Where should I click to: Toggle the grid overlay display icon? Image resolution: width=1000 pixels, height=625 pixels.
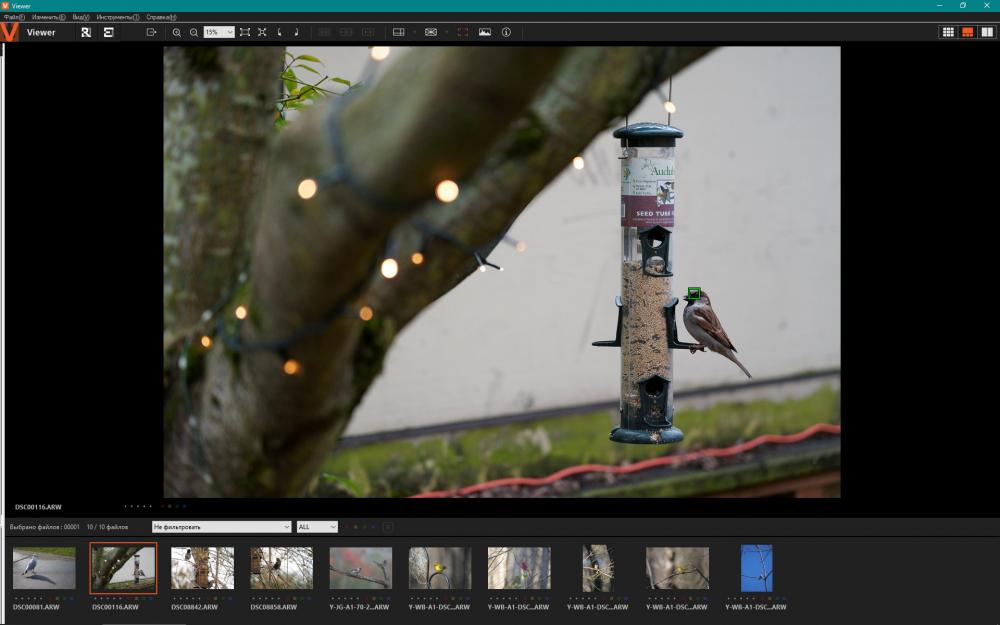coord(431,32)
